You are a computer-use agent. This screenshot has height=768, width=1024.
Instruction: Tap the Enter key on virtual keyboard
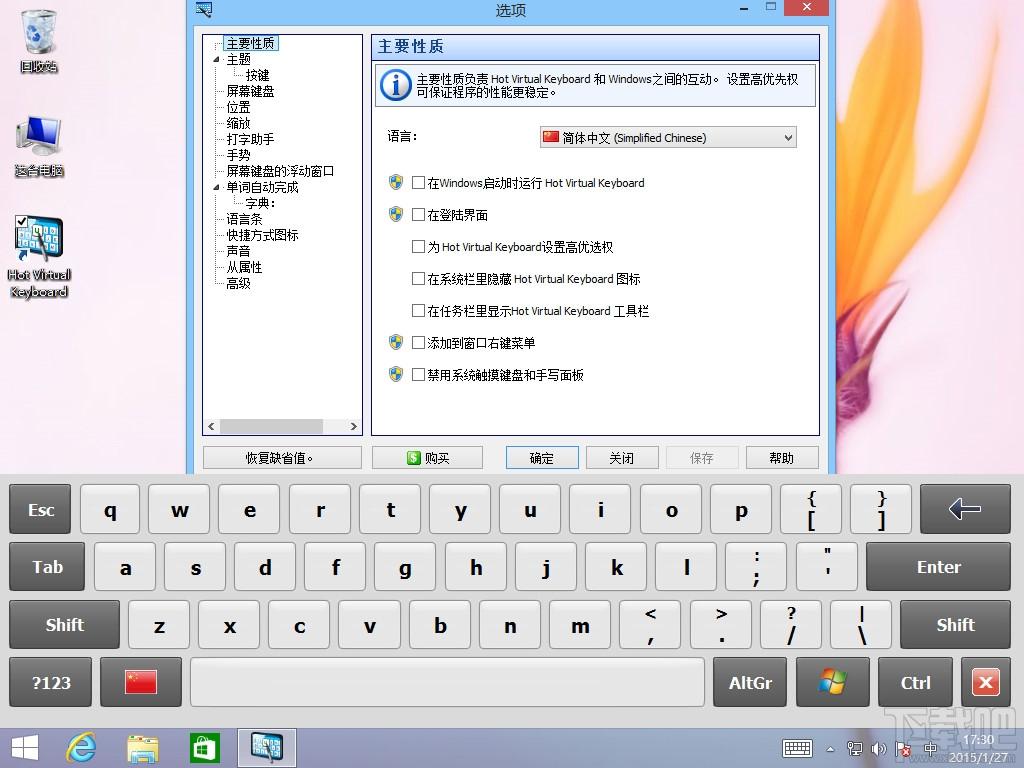938,566
